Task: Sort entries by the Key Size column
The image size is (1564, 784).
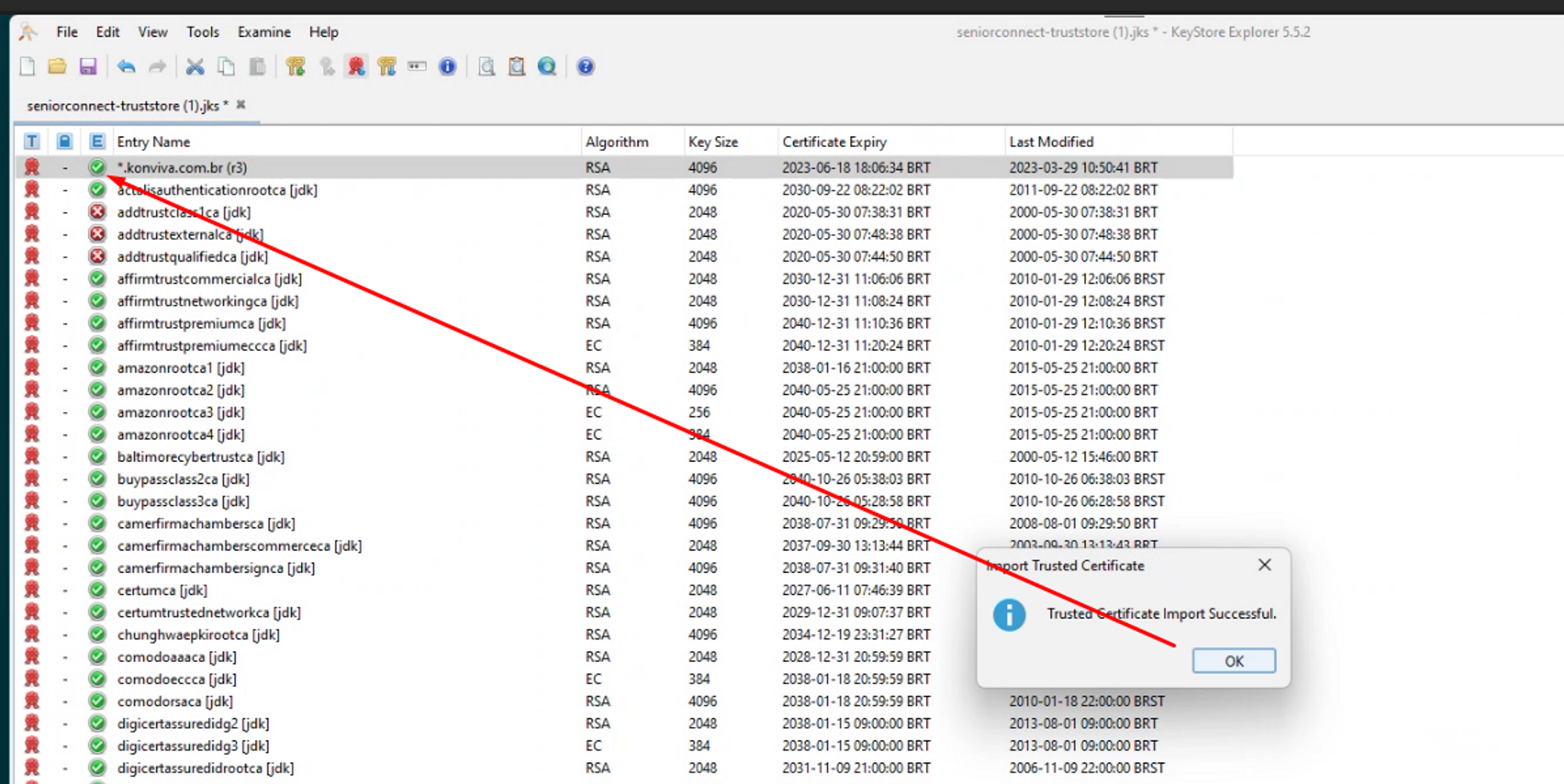Action: coord(730,141)
